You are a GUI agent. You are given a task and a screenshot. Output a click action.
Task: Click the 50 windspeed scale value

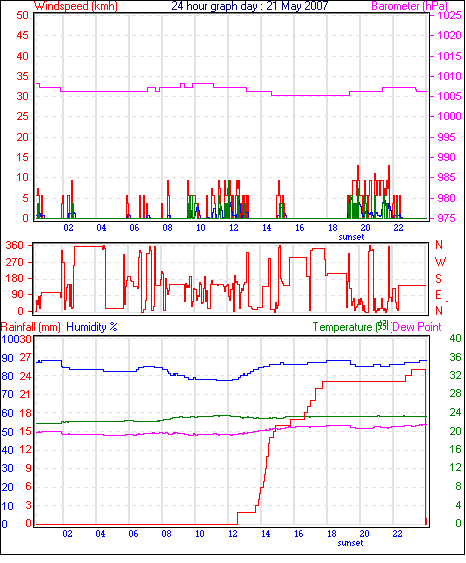pyautogui.click(x=23, y=15)
